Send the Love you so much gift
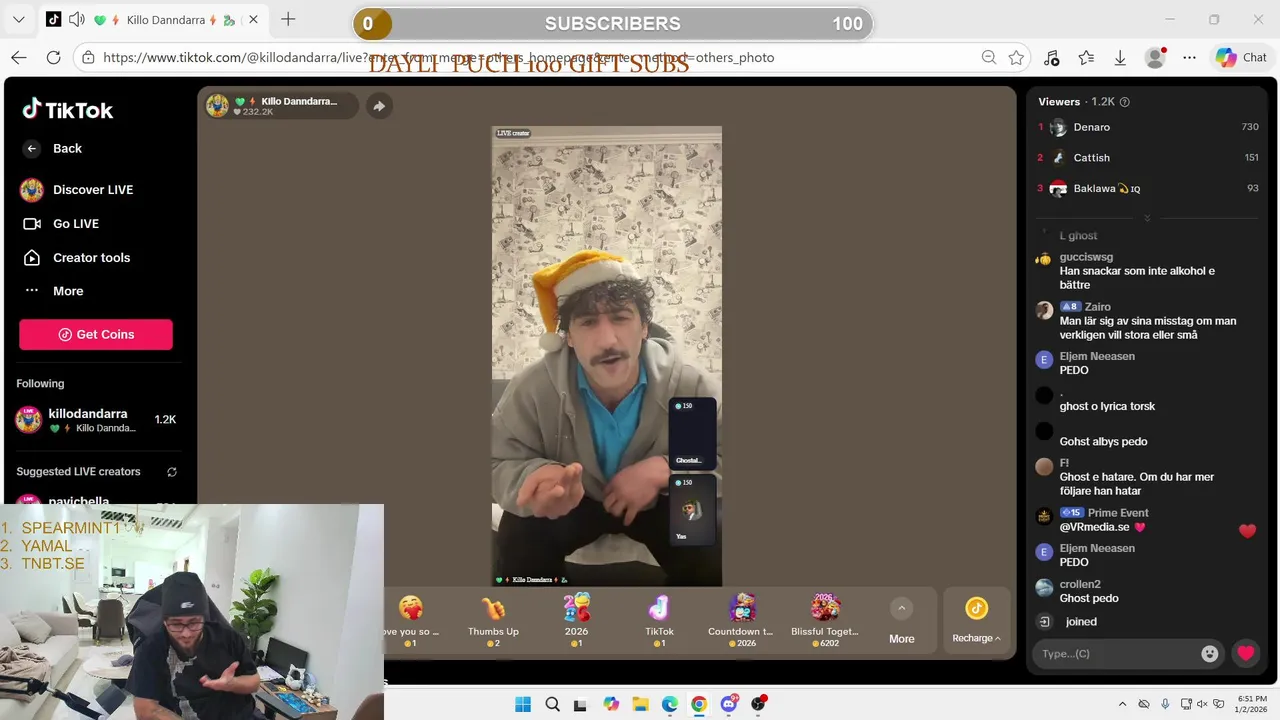Image resolution: width=1280 pixels, height=720 pixels. point(410,619)
